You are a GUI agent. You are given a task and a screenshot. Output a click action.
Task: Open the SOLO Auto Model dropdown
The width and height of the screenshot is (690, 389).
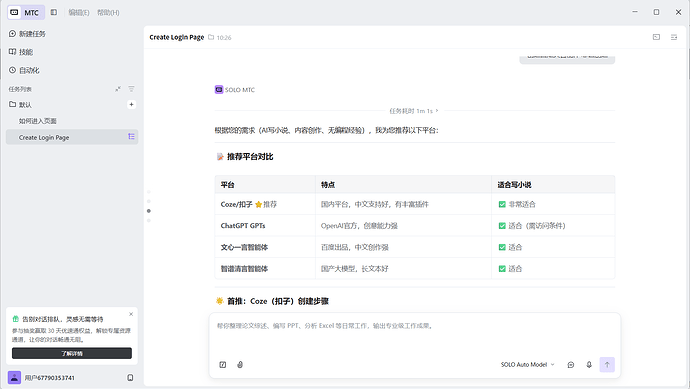(x=528, y=365)
